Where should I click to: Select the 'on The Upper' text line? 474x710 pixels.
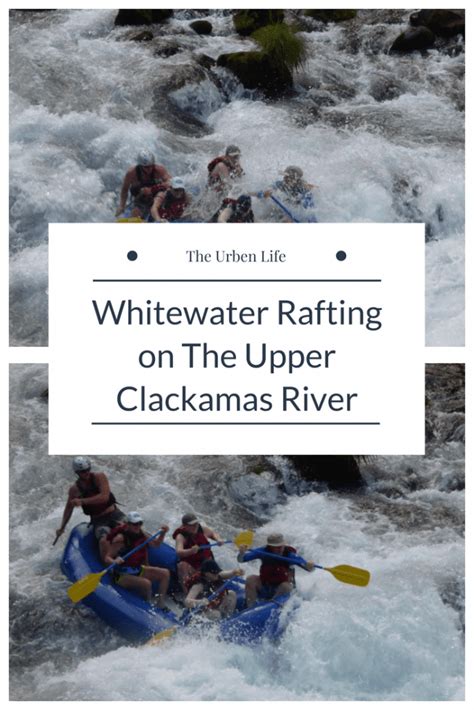(237, 357)
